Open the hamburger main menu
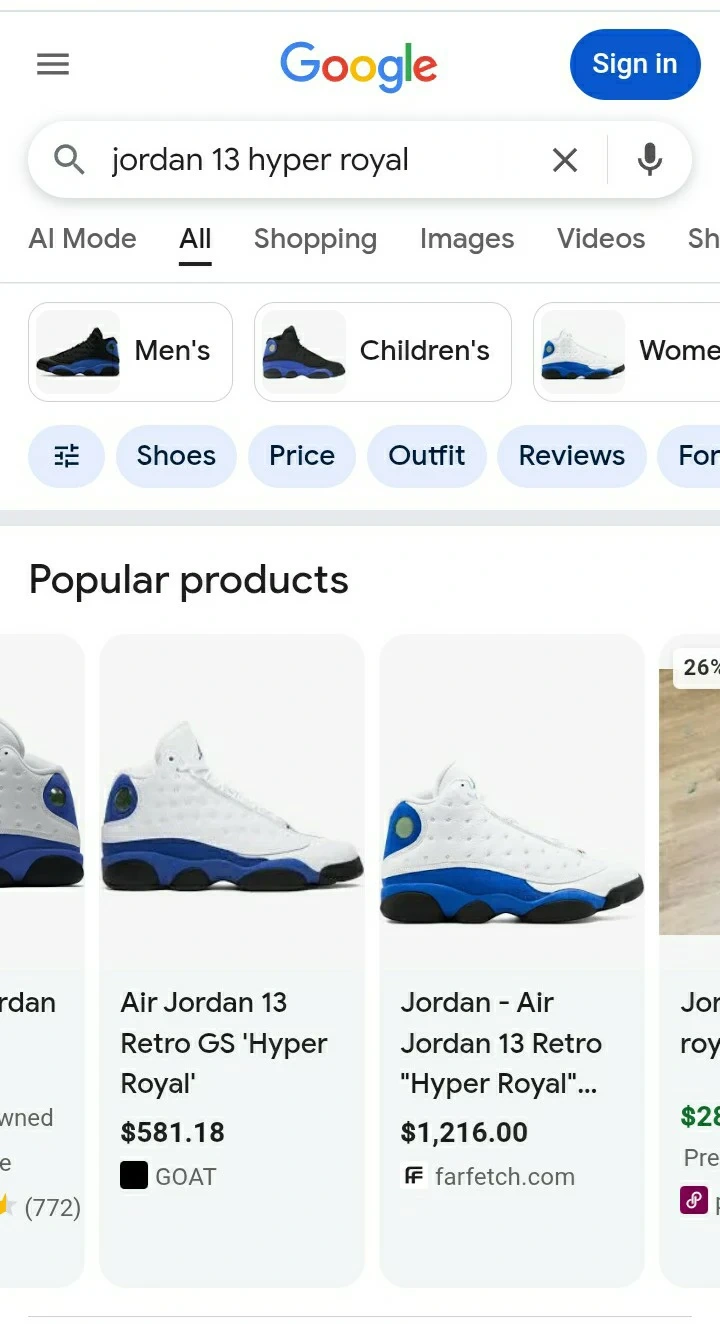The height and width of the screenshot is (1324, 720). tap(53, 65)
